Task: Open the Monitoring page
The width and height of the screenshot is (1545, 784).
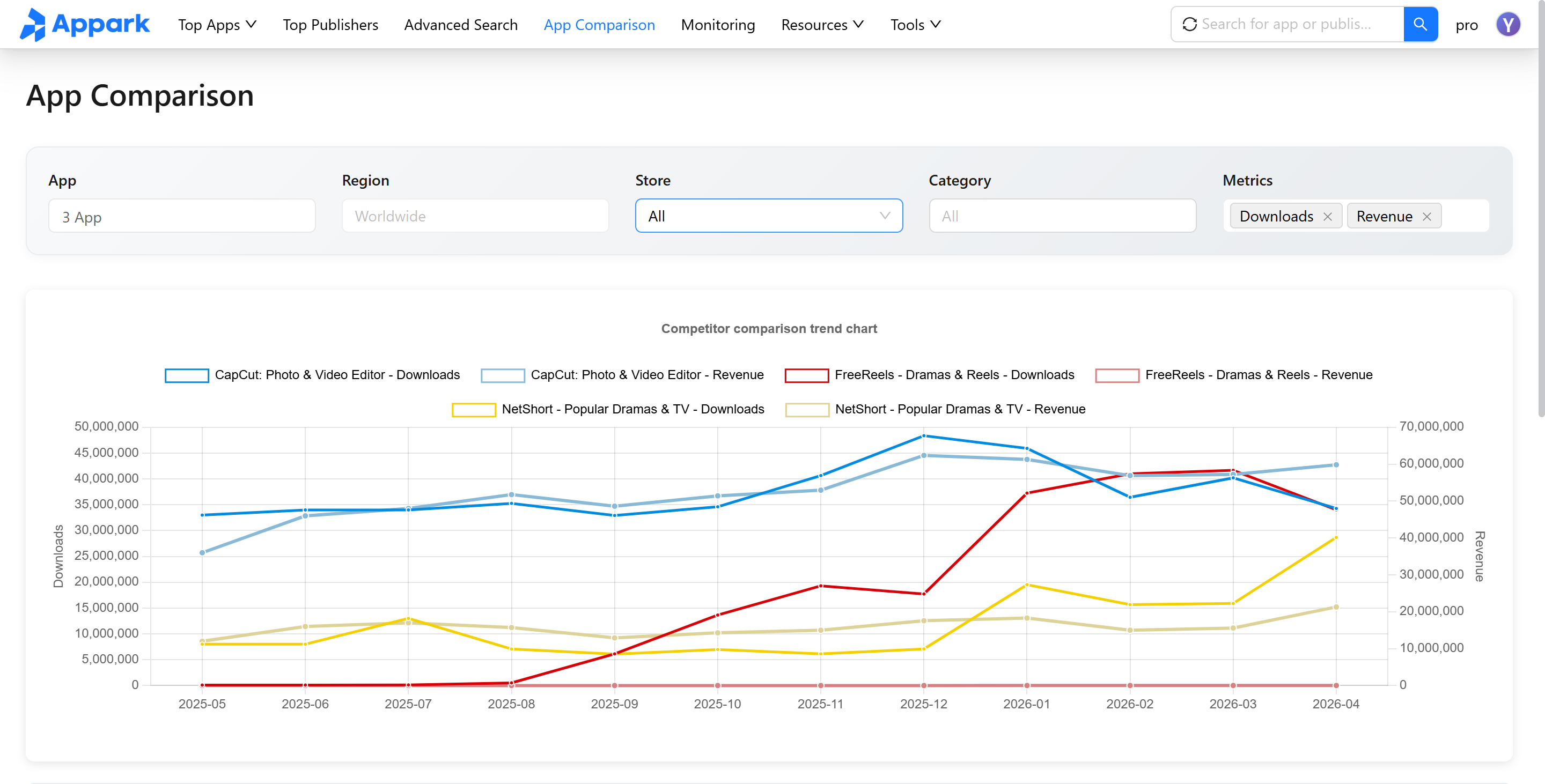Action: 718,25
